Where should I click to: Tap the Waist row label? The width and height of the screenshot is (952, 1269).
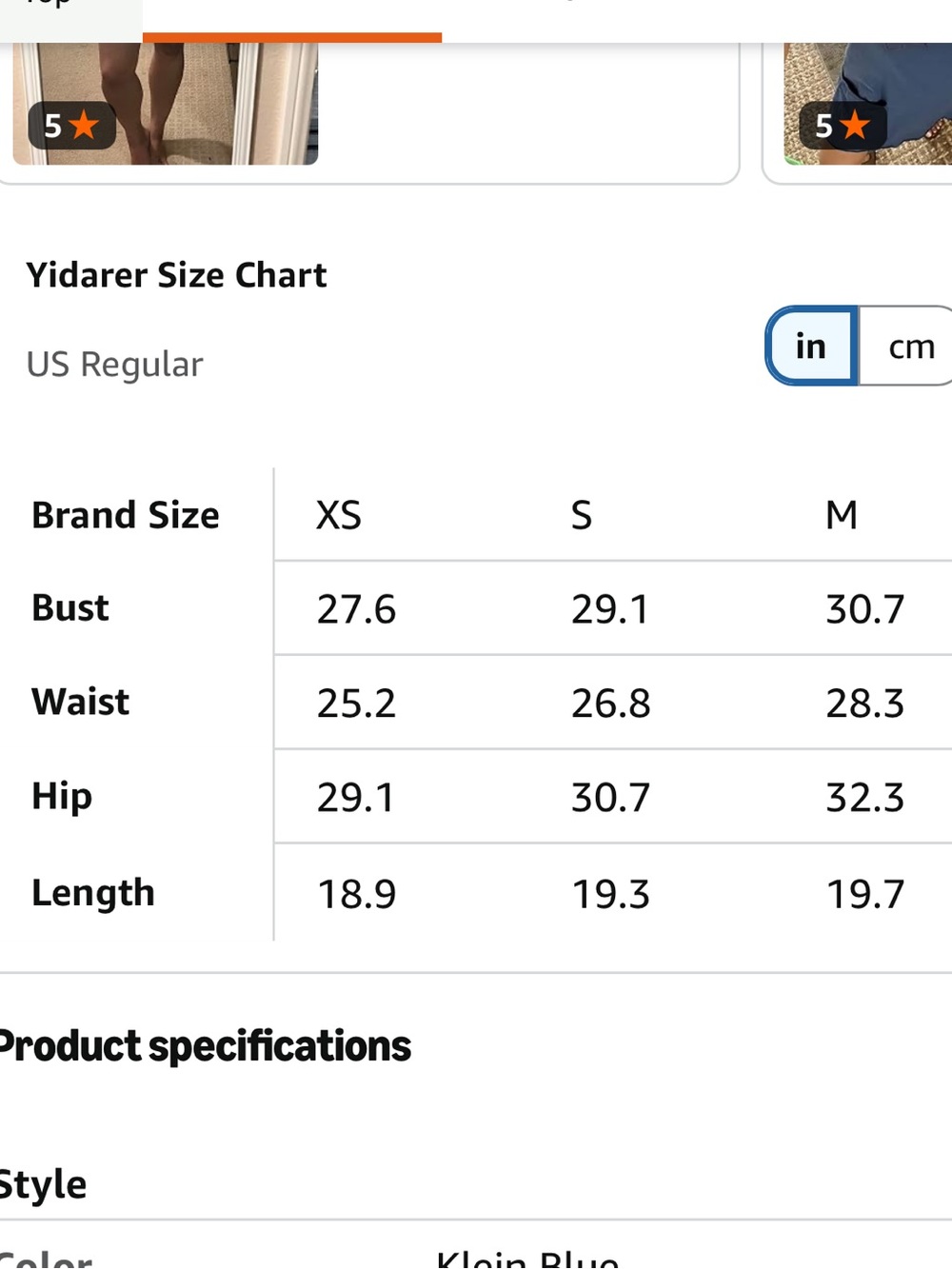[81, 702]
